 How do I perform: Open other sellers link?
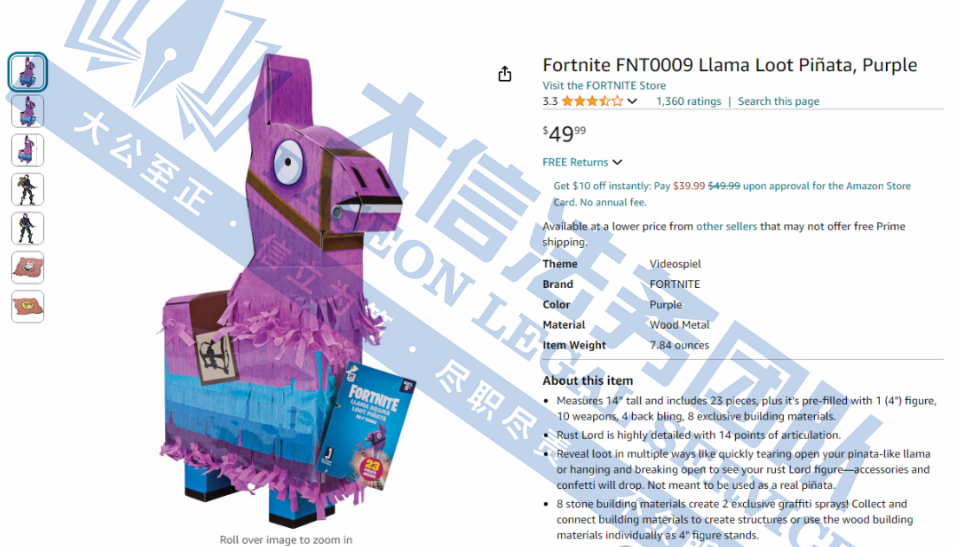(726, 226)
